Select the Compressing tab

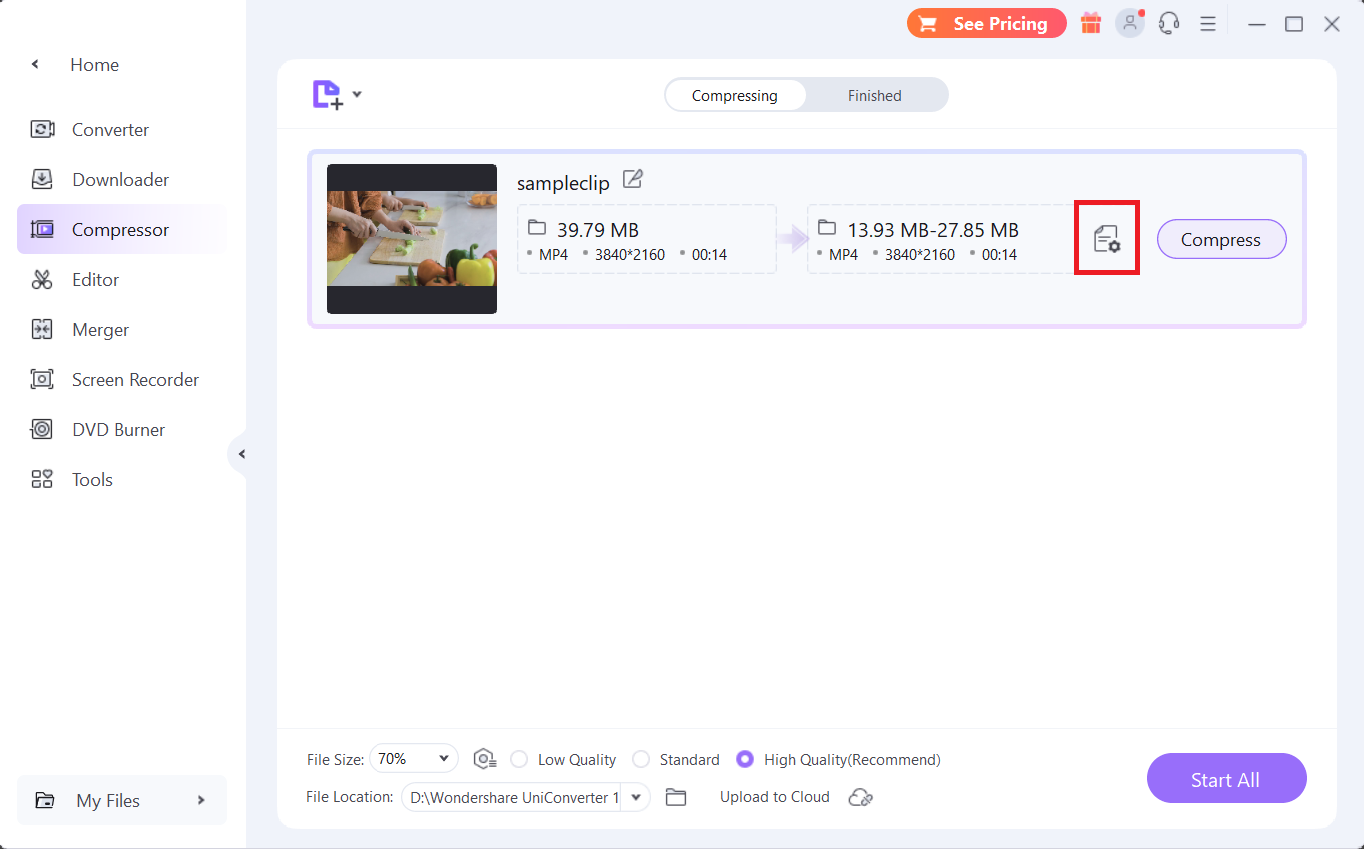735,95
